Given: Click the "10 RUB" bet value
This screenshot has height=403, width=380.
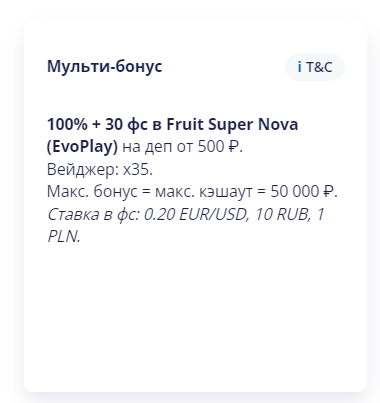Looking at the screenshot, I should point(282,214).
